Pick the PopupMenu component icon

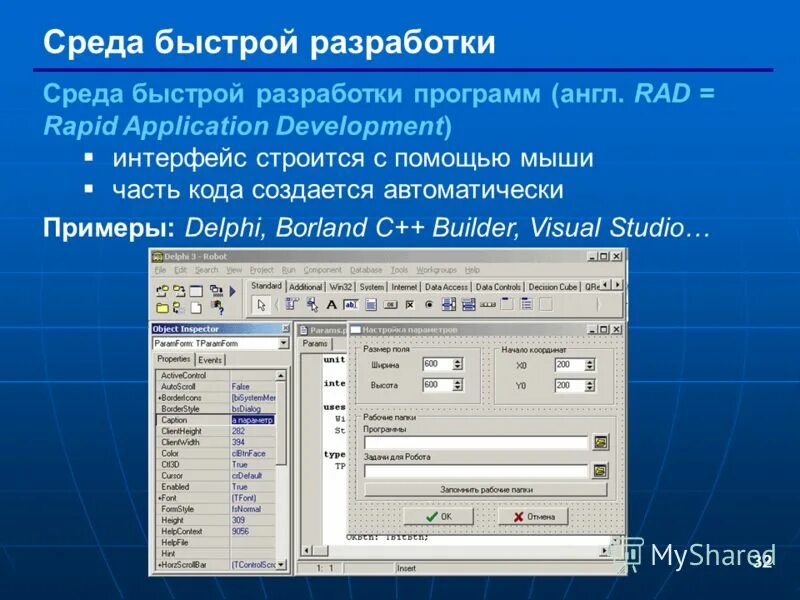pos(312,305)
